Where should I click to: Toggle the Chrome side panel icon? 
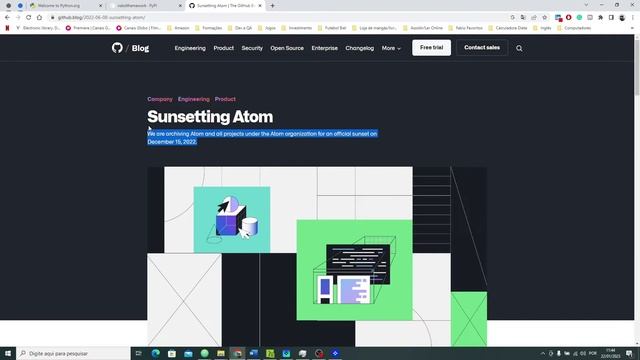pyautogui.click(x=611, y=18)
